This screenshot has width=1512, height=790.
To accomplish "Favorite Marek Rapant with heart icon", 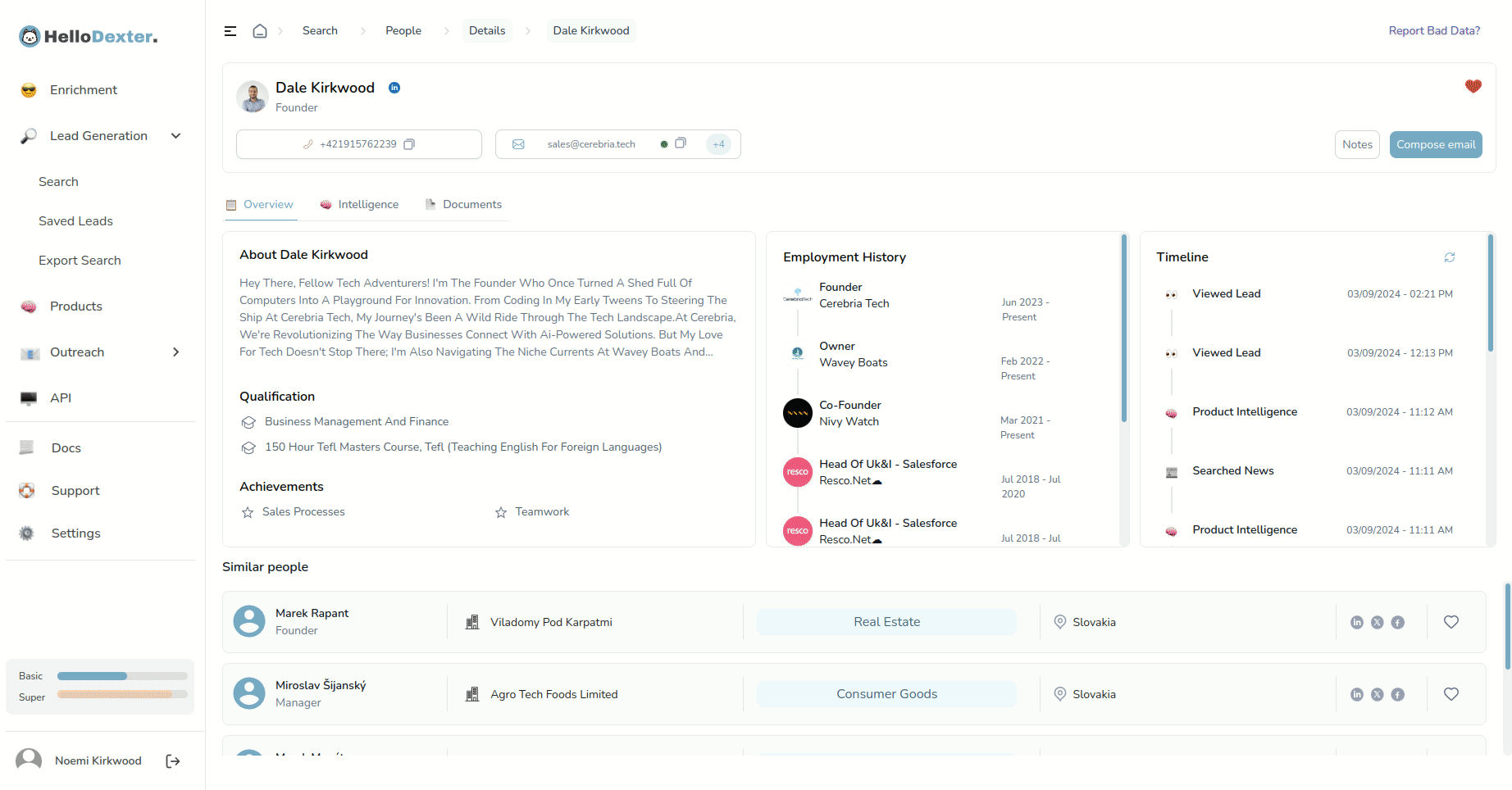I will pos(1451,622).
